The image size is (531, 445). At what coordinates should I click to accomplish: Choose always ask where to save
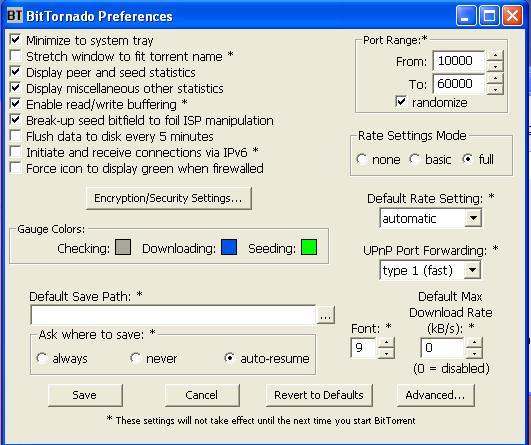(42, 358)
